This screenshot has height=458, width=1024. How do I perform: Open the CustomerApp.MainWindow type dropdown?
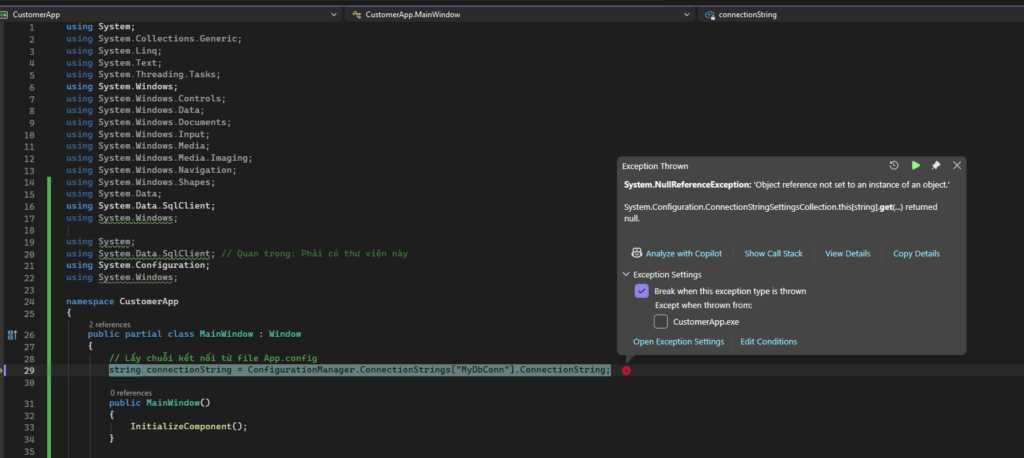pyautogui.click(x=686, y=15)
